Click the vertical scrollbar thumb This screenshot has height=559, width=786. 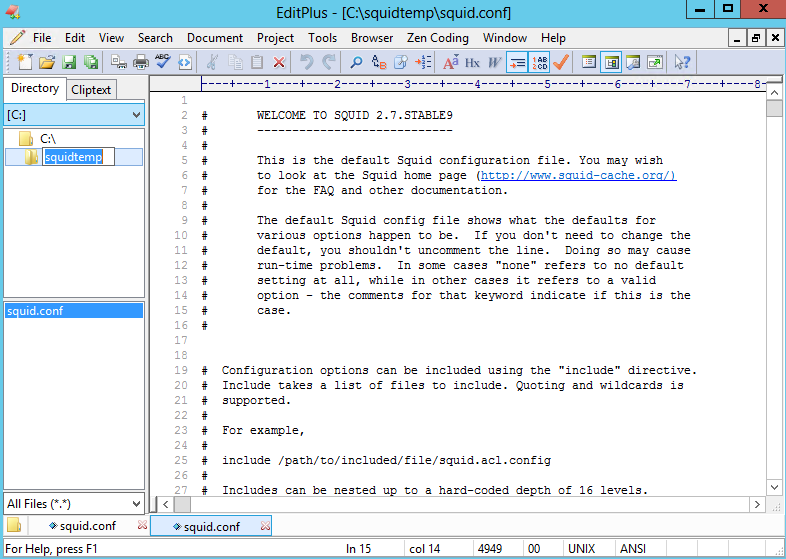click(x=774, y=108)
